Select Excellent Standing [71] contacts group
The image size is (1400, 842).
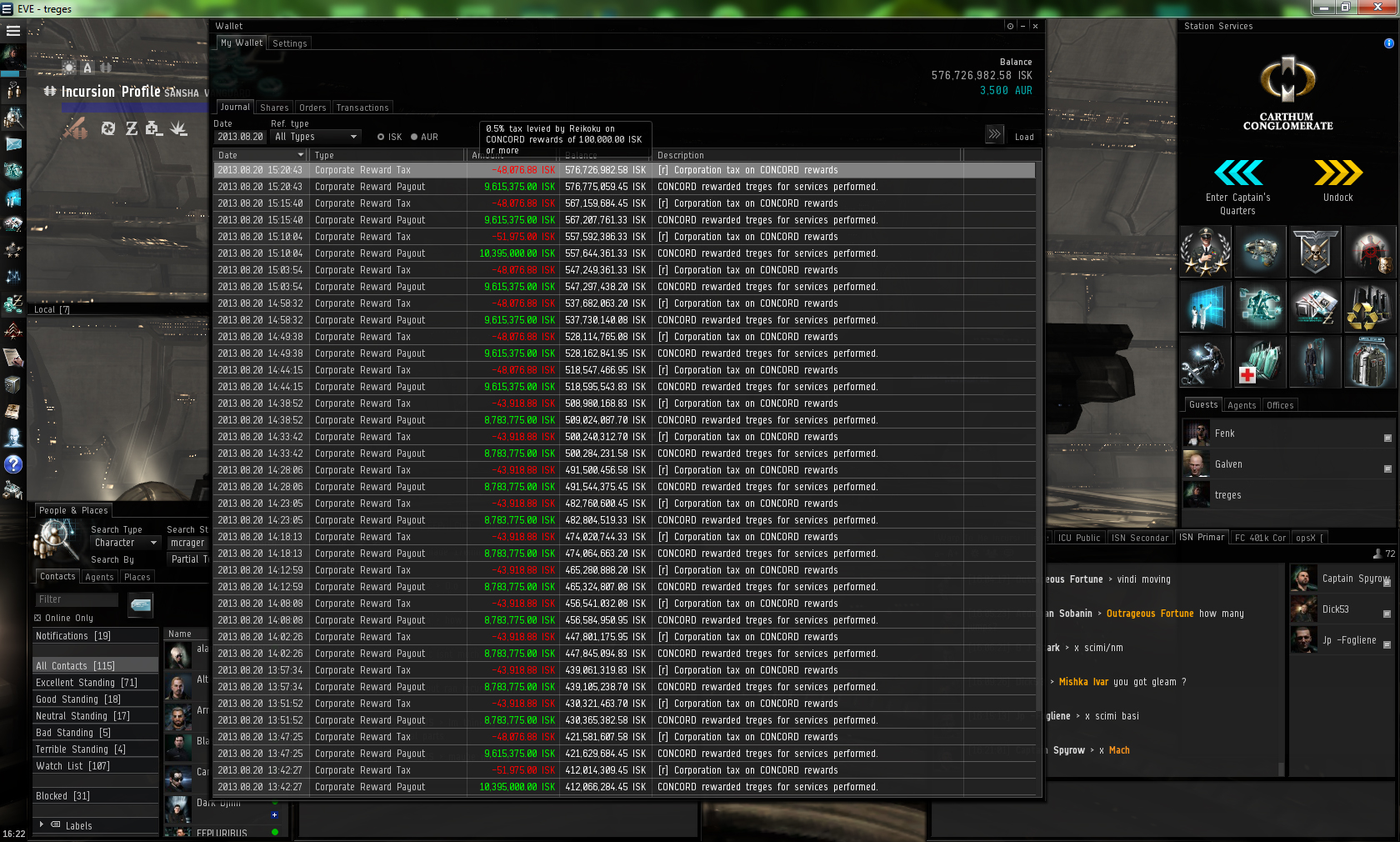point(95,682)
